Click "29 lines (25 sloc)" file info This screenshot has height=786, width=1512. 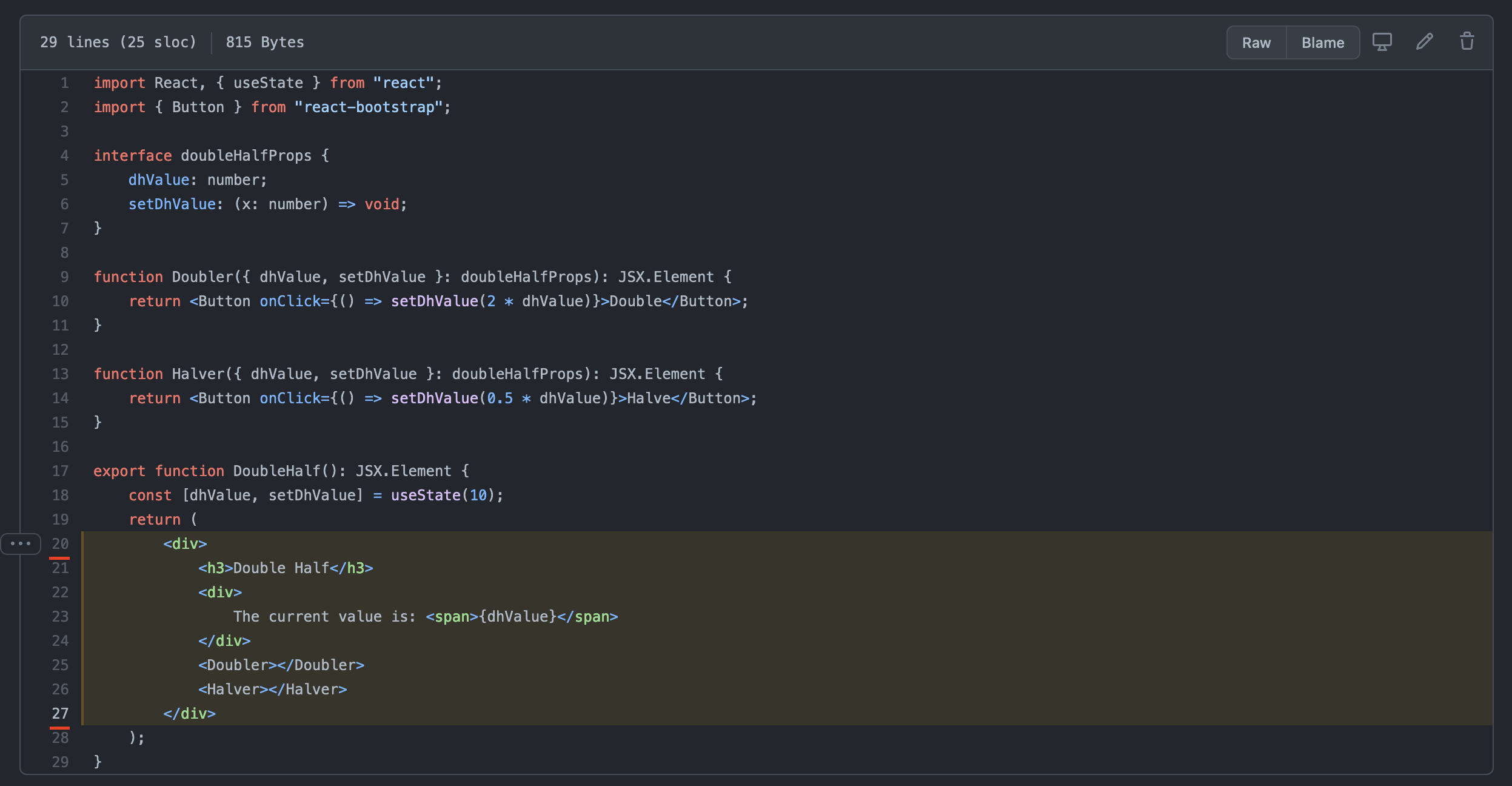click(118, 42)
